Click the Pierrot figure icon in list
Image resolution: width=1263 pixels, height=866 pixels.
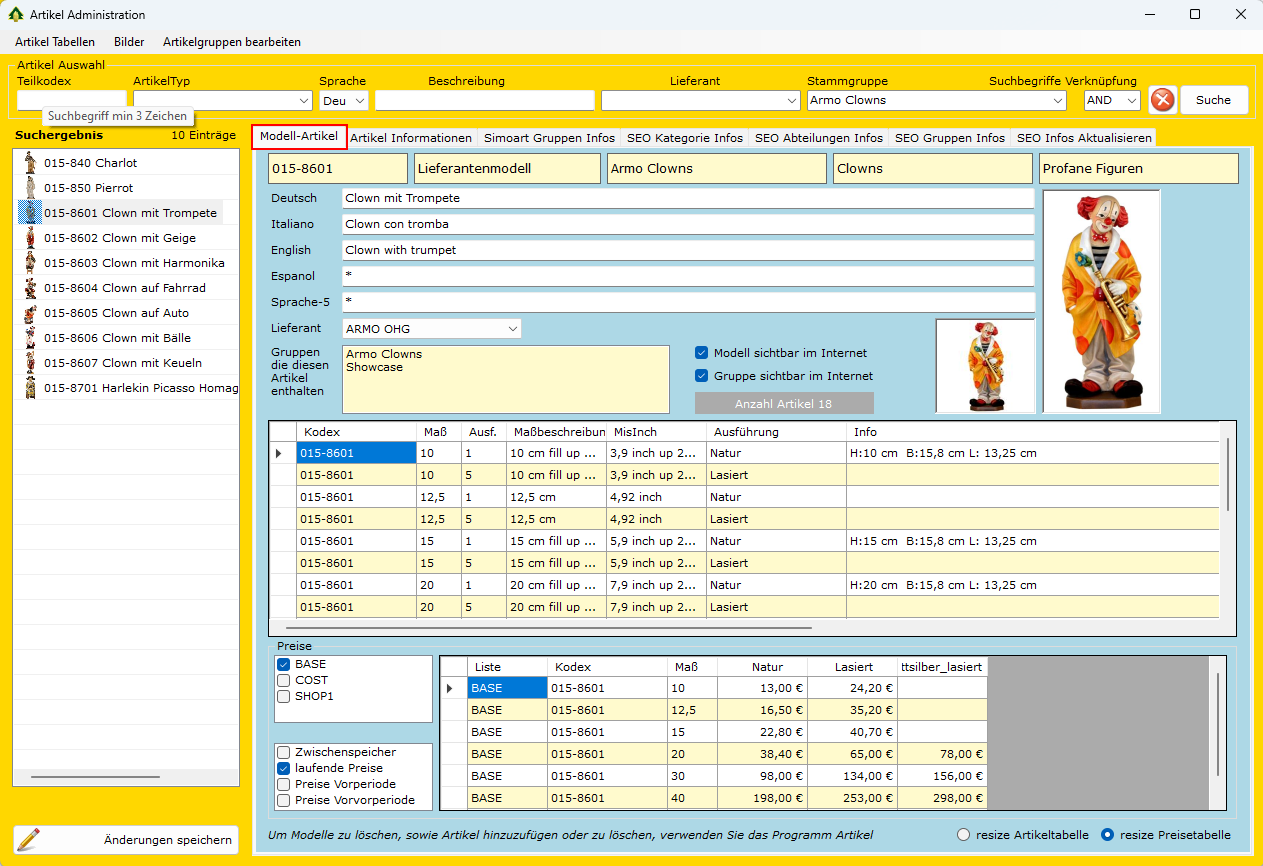30,188
